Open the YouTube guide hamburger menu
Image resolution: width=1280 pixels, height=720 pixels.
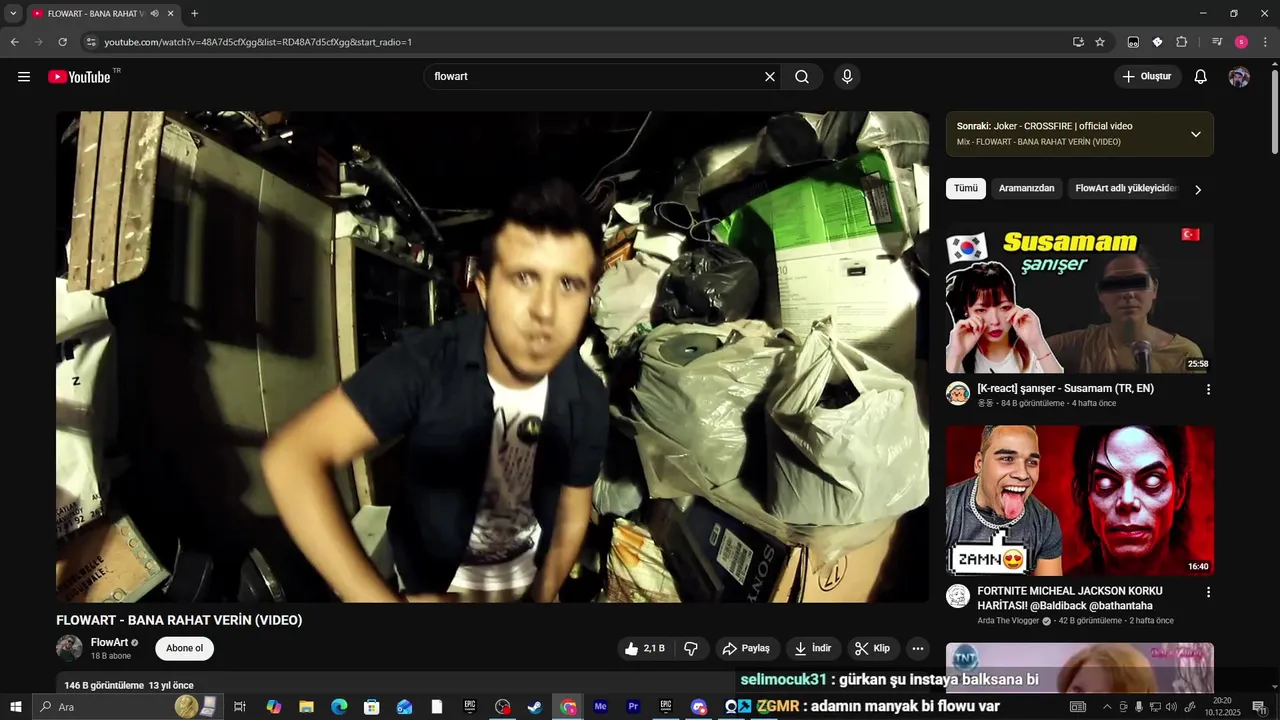tap(24, 77)
